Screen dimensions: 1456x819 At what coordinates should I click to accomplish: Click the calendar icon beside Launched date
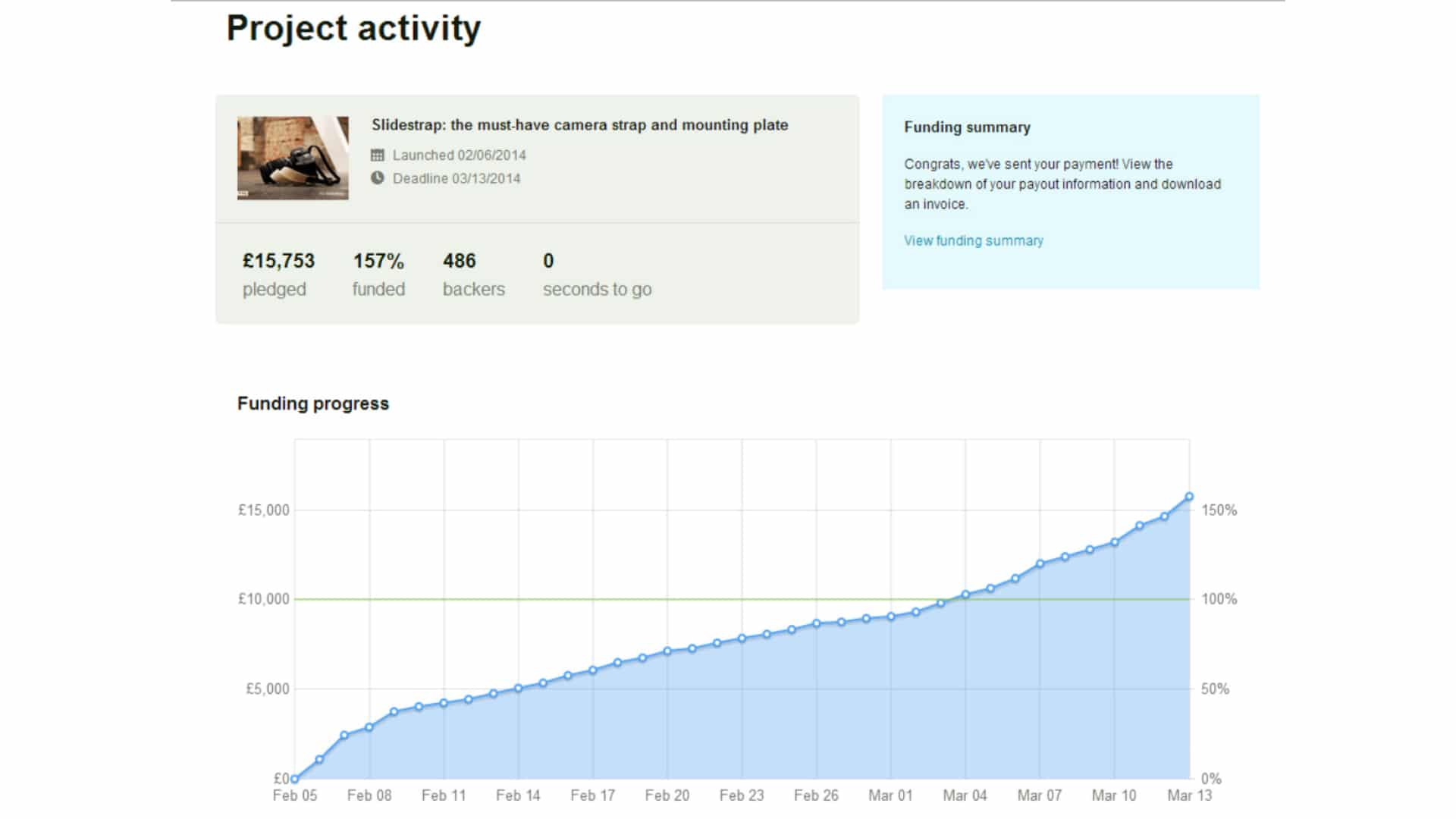click(377, 155)
